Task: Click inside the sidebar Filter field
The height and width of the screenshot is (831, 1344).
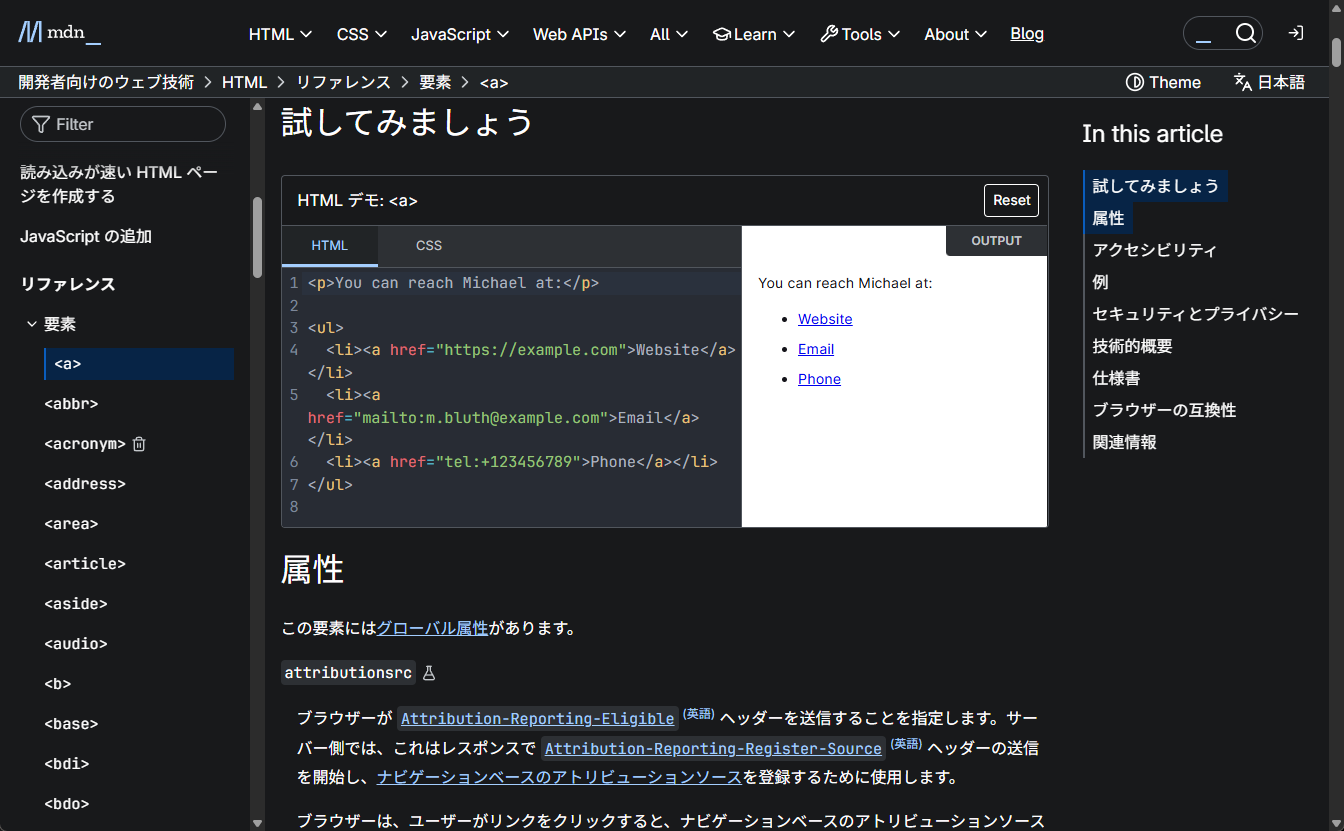Action: tap(123, 124)
